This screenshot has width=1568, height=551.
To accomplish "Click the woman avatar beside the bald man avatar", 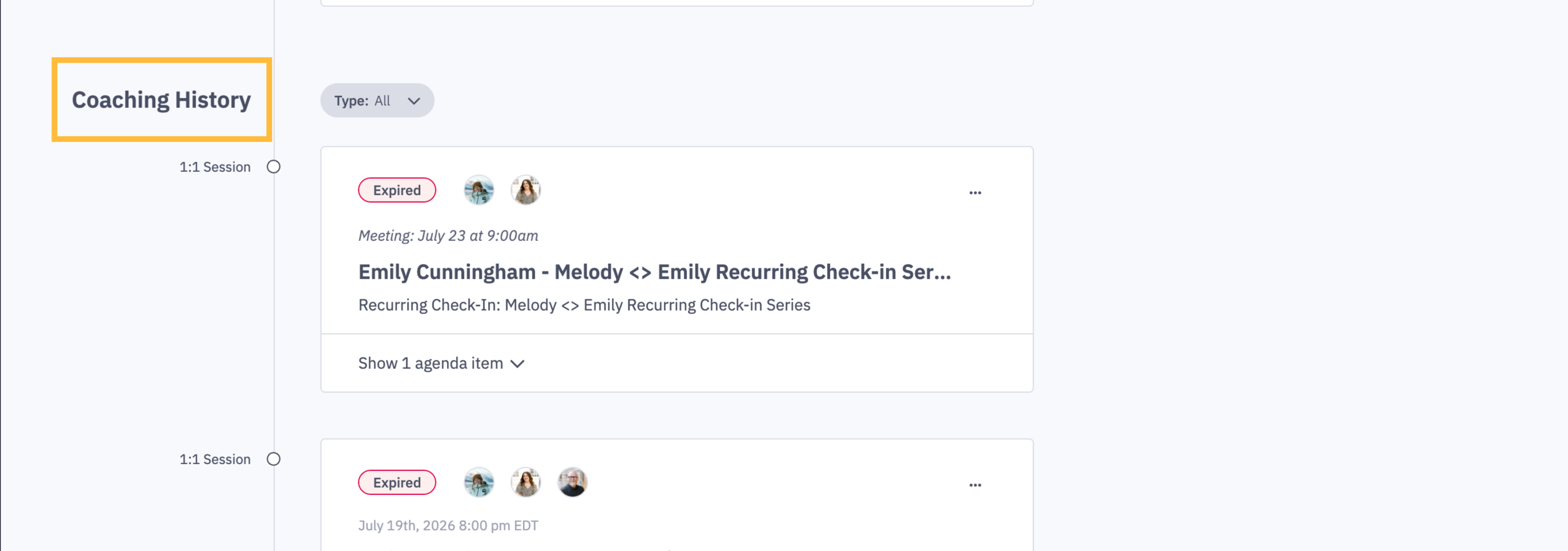I will pos(525,482).
